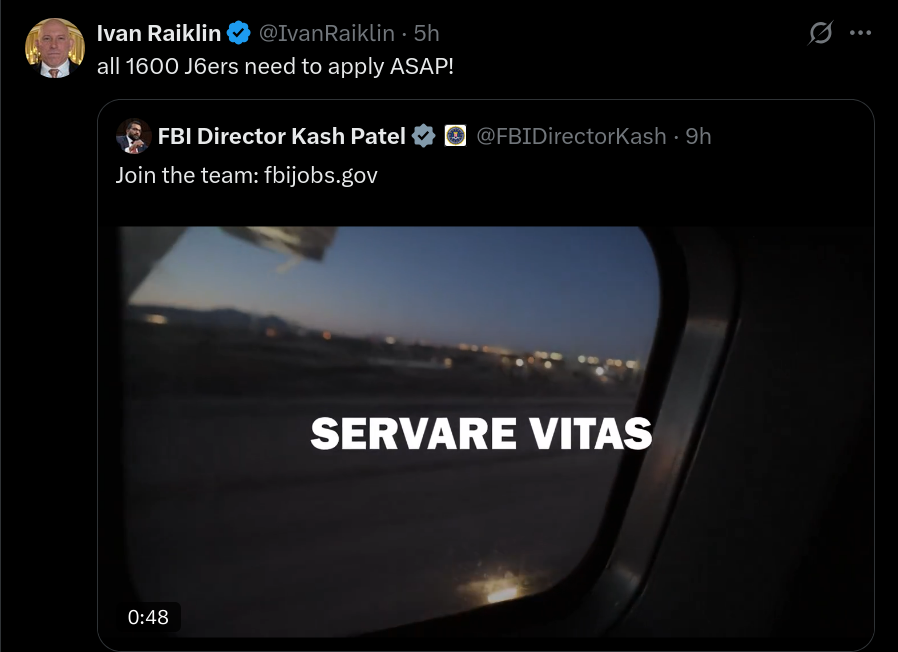This screenshot has height=652, width=898.
Task: Open the @IvanRaiklin handle link
Action: point(326,33)
